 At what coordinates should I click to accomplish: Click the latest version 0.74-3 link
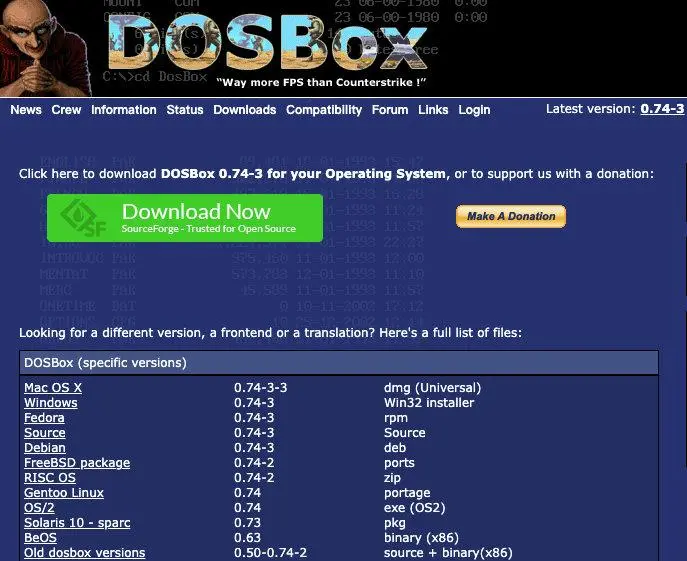(x=662, y=109)
